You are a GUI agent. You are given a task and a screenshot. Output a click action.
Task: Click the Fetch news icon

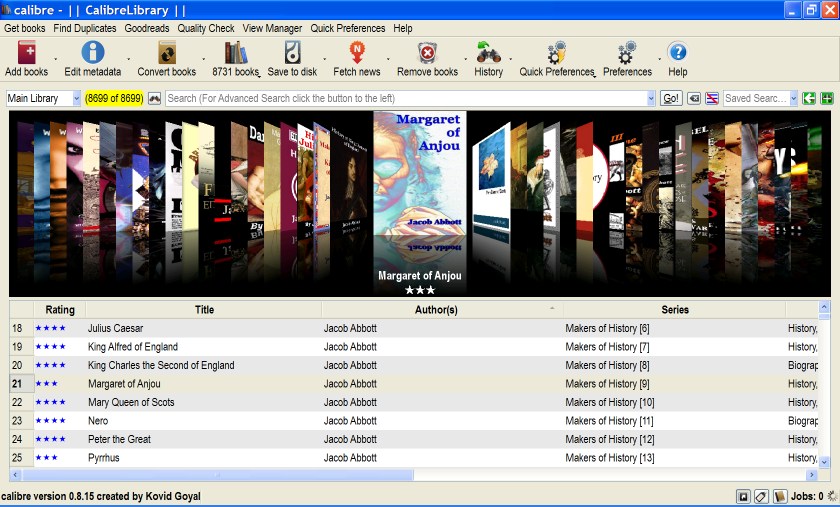357,53
